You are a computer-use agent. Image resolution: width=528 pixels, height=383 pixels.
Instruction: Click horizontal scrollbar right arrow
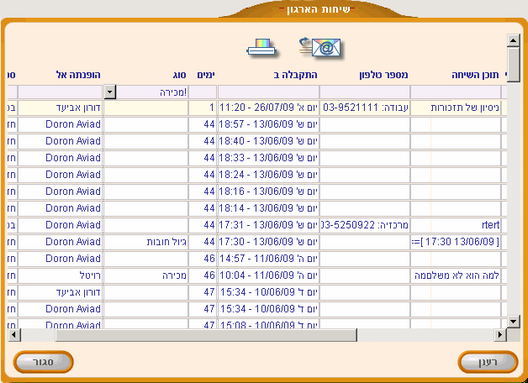tap(500, 335)
